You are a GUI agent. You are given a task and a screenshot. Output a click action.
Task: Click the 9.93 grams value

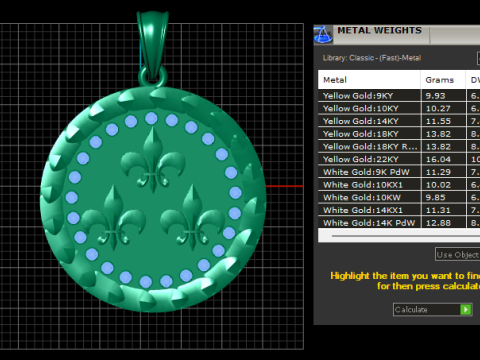pos(435,96)
